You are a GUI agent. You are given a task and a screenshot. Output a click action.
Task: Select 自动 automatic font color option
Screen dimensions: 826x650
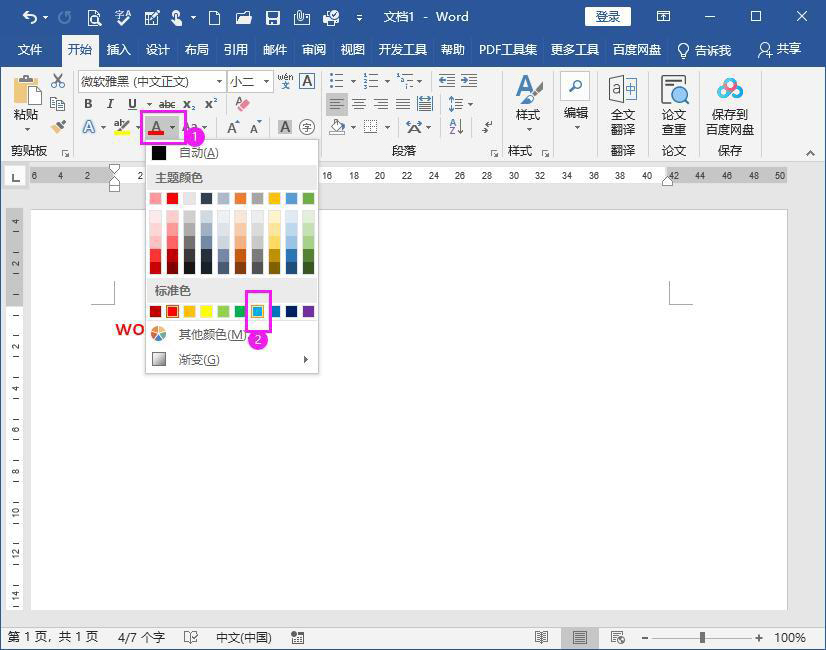(x=198, y=153)
